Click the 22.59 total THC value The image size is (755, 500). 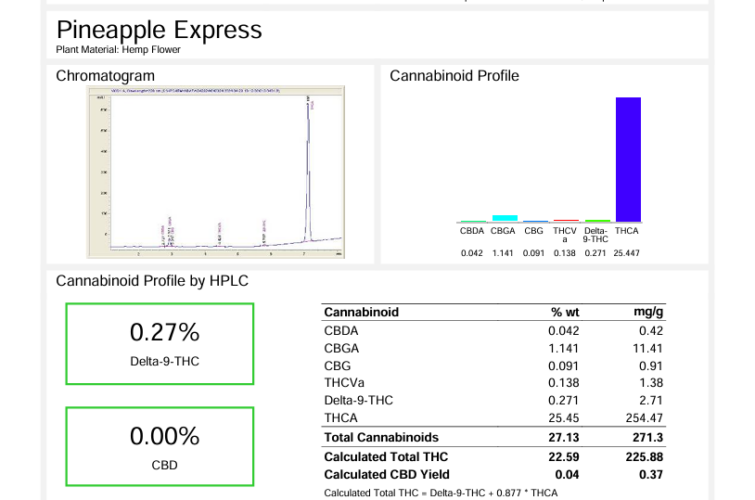564,457
